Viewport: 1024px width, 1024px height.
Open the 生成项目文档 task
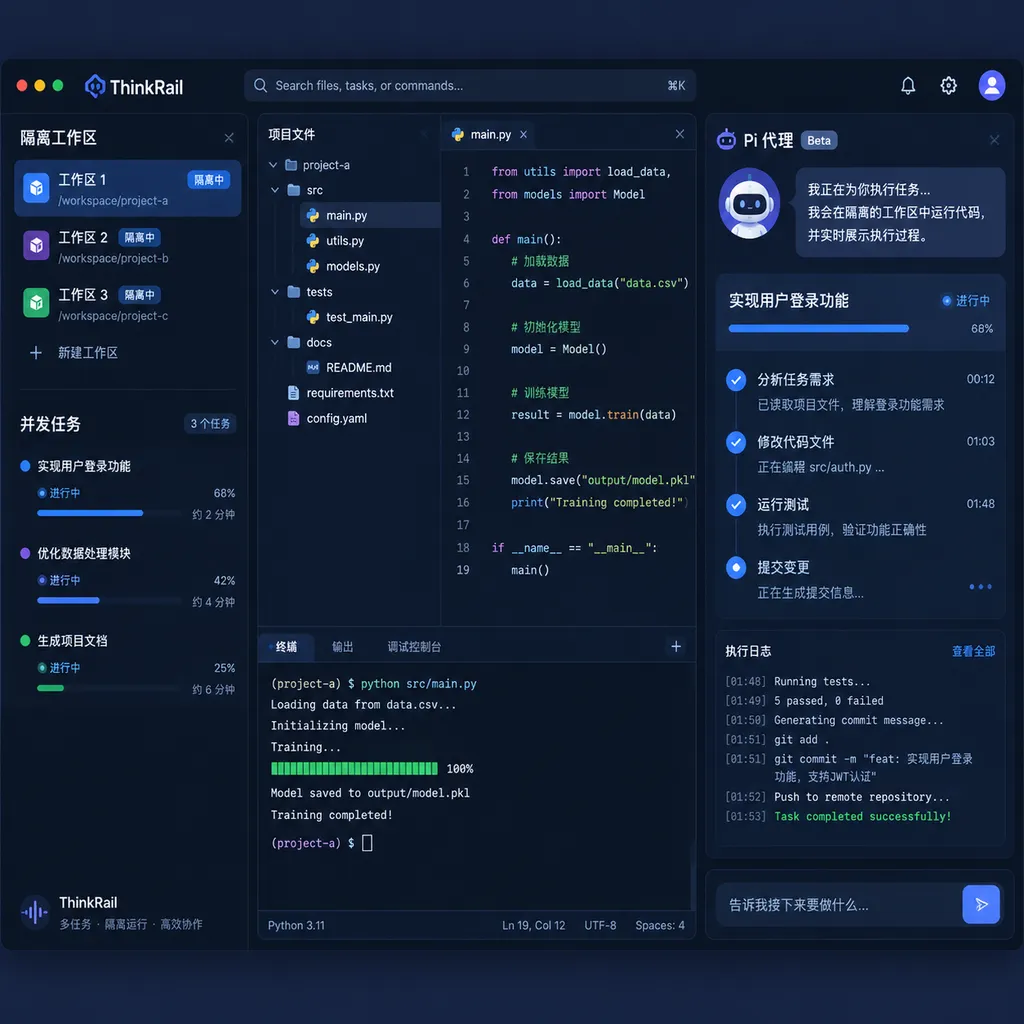pos(72,641)
